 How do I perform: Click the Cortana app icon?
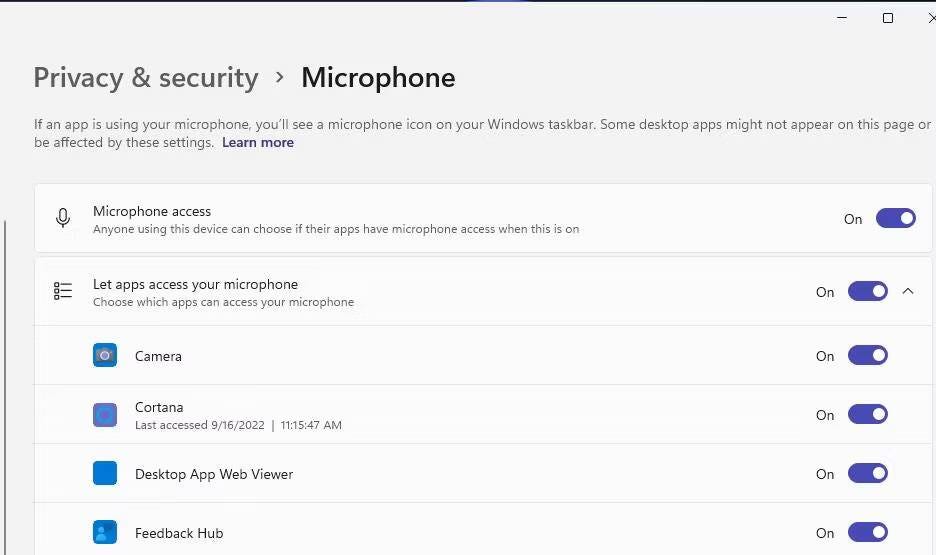pyautogui.click(x=105, y=415)
